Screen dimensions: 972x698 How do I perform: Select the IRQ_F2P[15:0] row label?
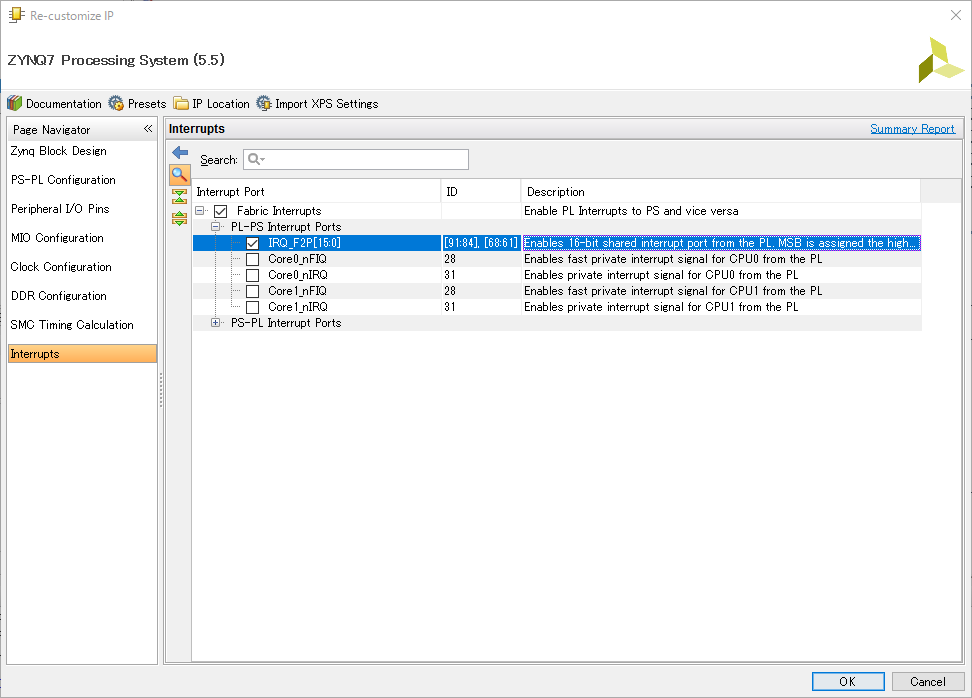[304, 243]
